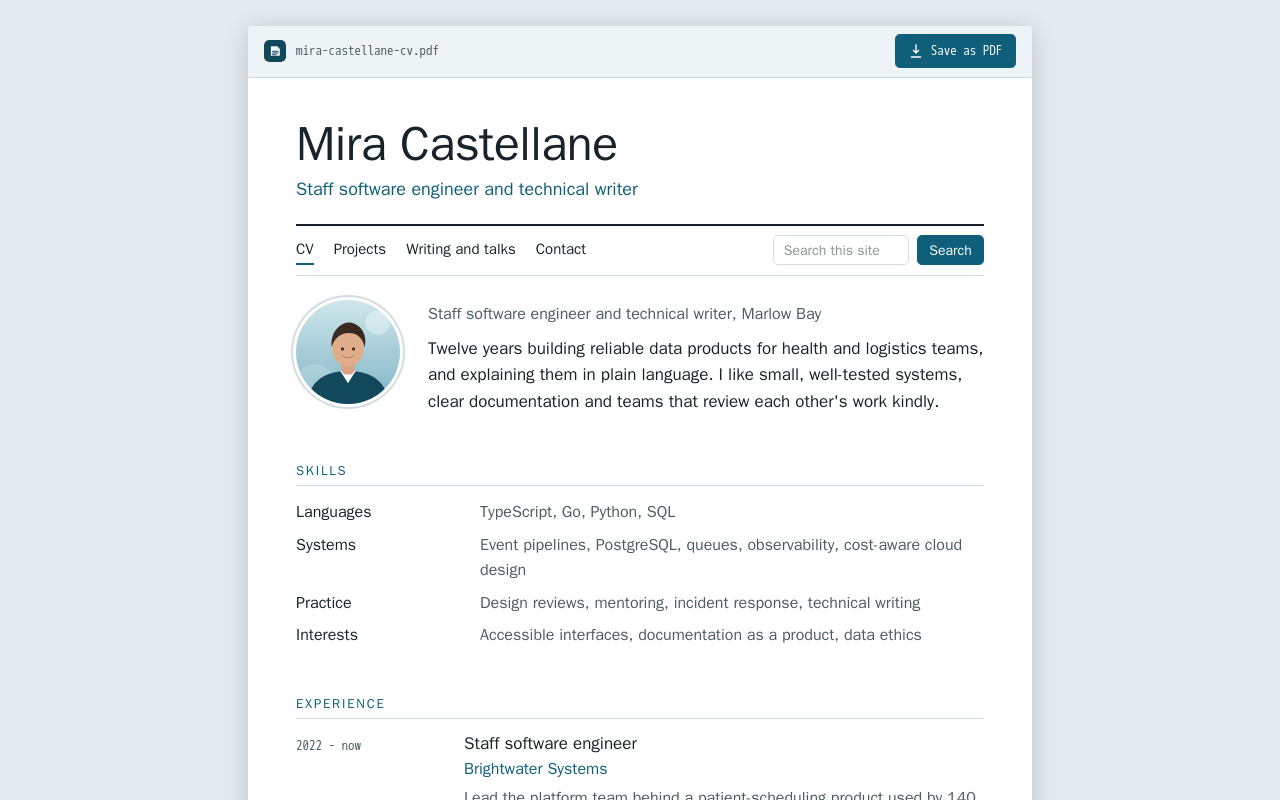1280x800 pixels.
Task: Select the EXPERIENCE section heading
Action: click(x=340, y=704)
